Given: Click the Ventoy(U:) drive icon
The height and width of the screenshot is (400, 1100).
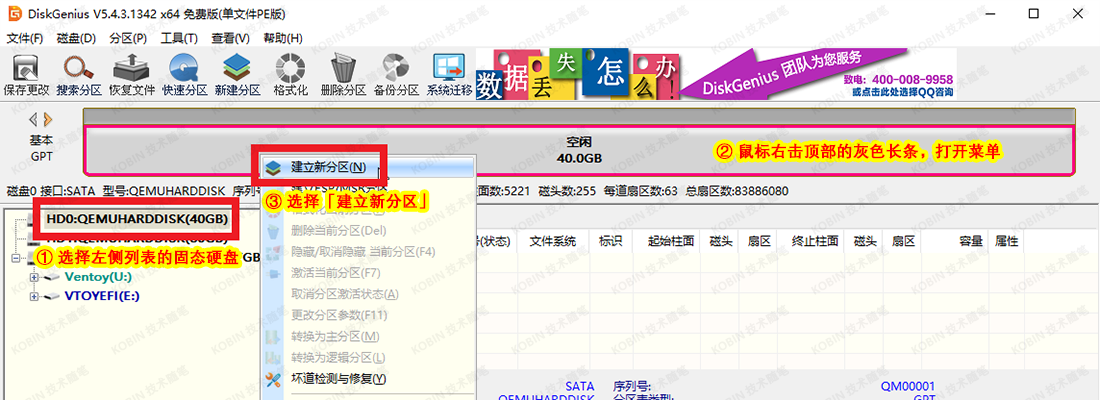Looking at the screenshot, I should pyautogui.click(x=52, y=277).
